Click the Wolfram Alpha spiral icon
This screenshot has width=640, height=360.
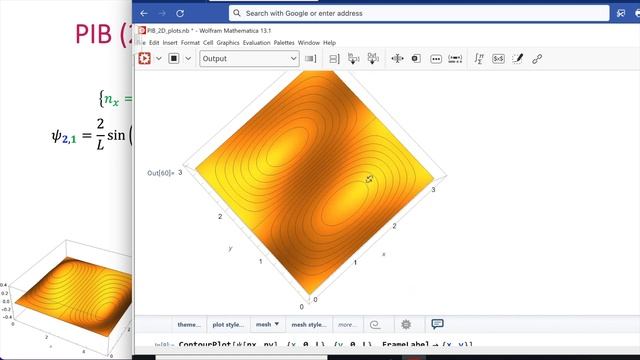[x=375, y=324]
